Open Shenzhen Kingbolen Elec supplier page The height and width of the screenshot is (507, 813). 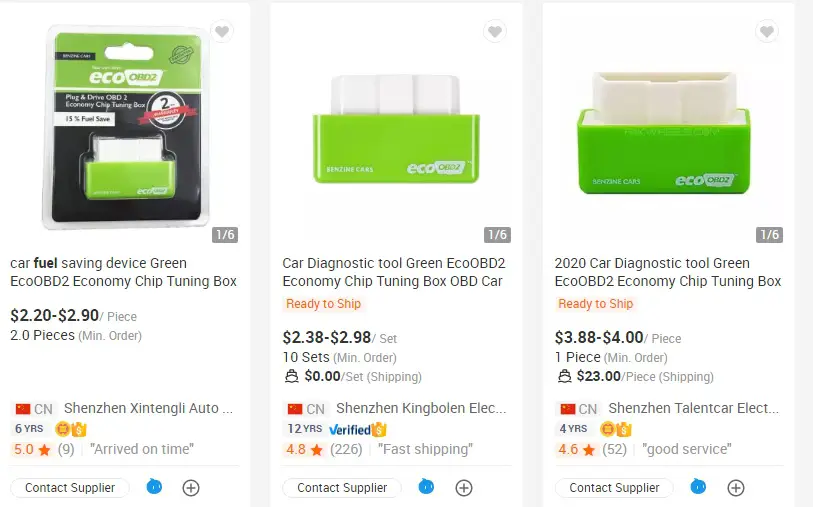click(421, 409)
